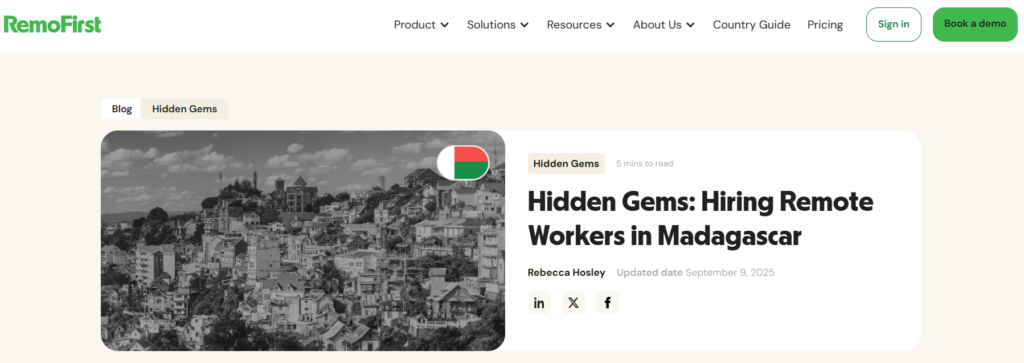
Task: Click the Hidden Gems category tag
Action: 566,163
